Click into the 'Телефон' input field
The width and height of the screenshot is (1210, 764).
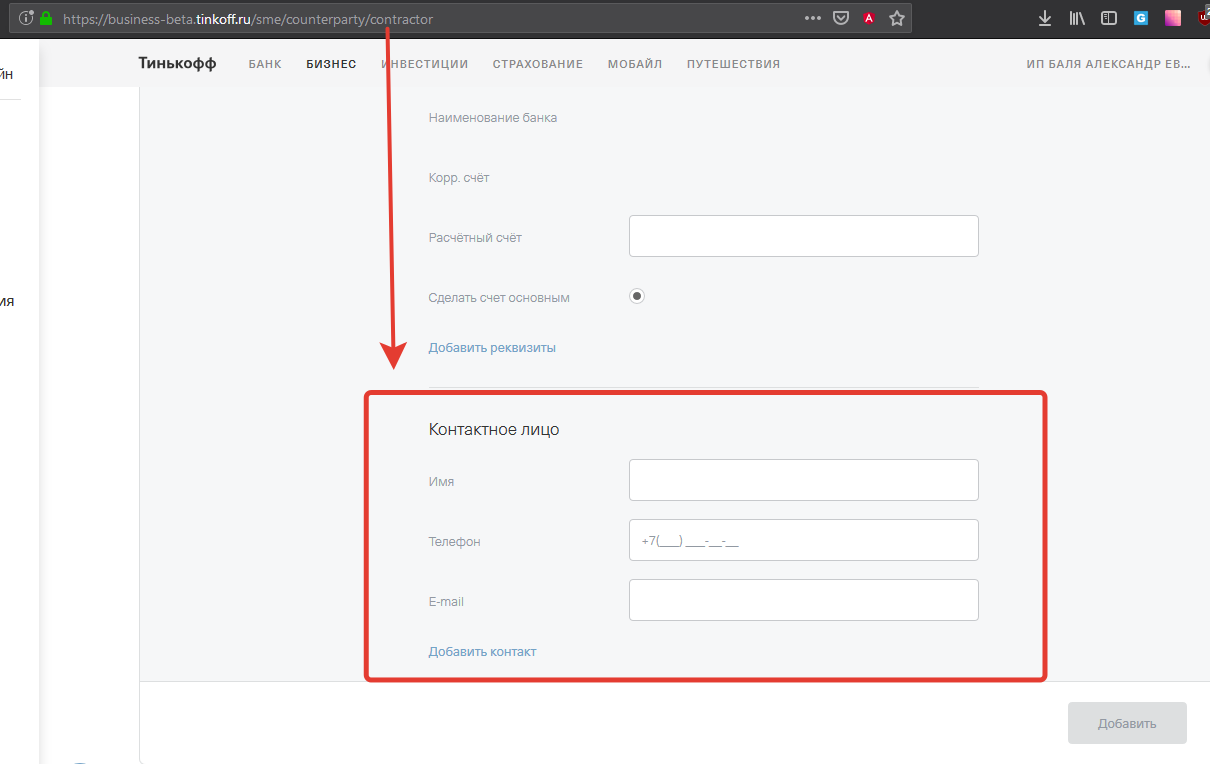click(x=803, y=540)
